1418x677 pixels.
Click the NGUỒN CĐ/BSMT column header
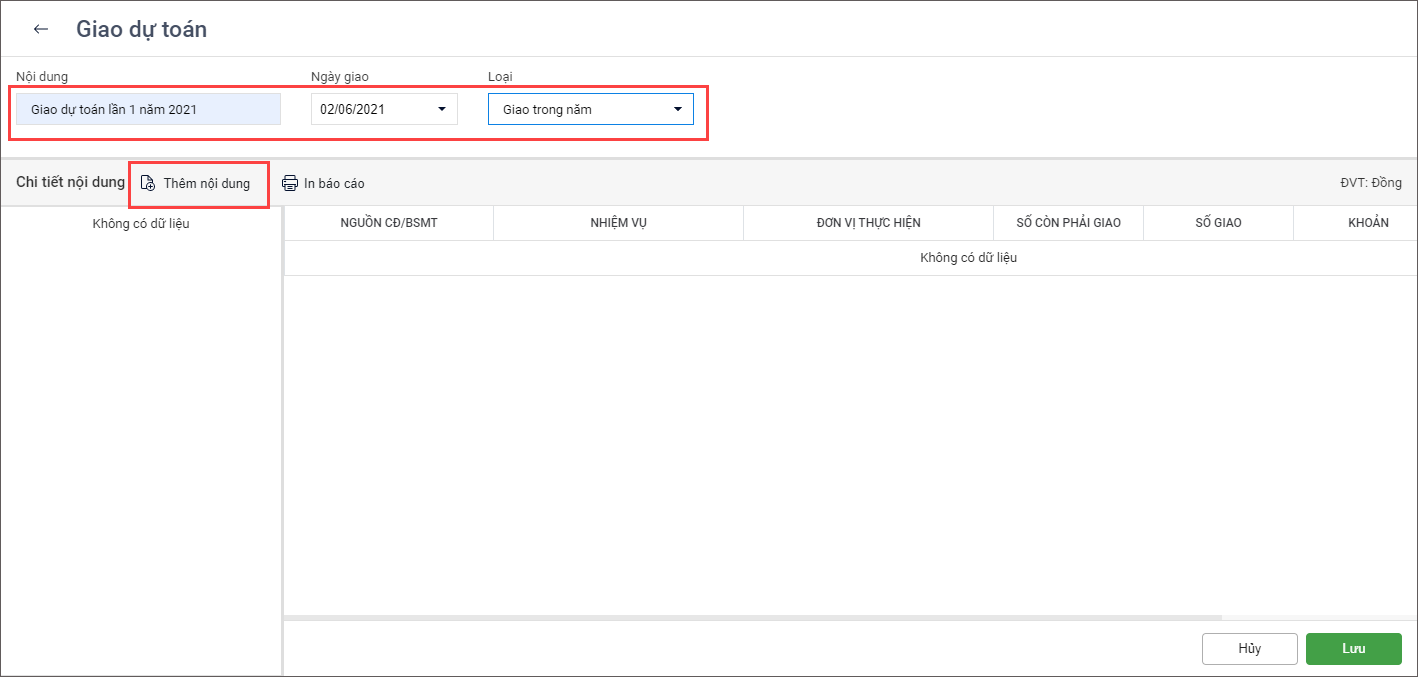point(388,223)
